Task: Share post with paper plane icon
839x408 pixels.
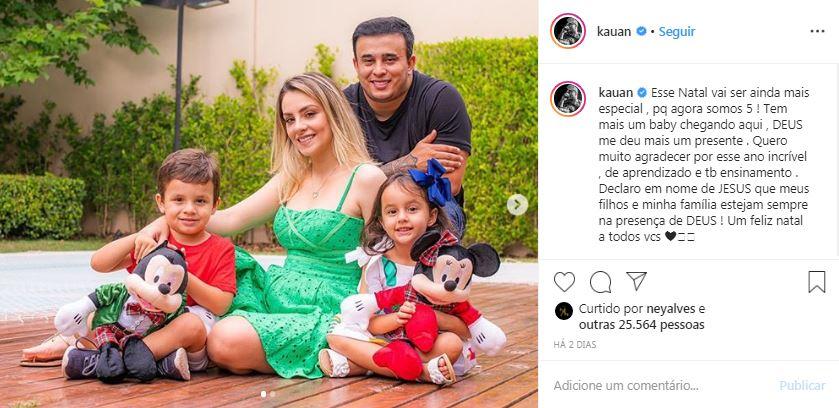Action: (x=637, y=281)
